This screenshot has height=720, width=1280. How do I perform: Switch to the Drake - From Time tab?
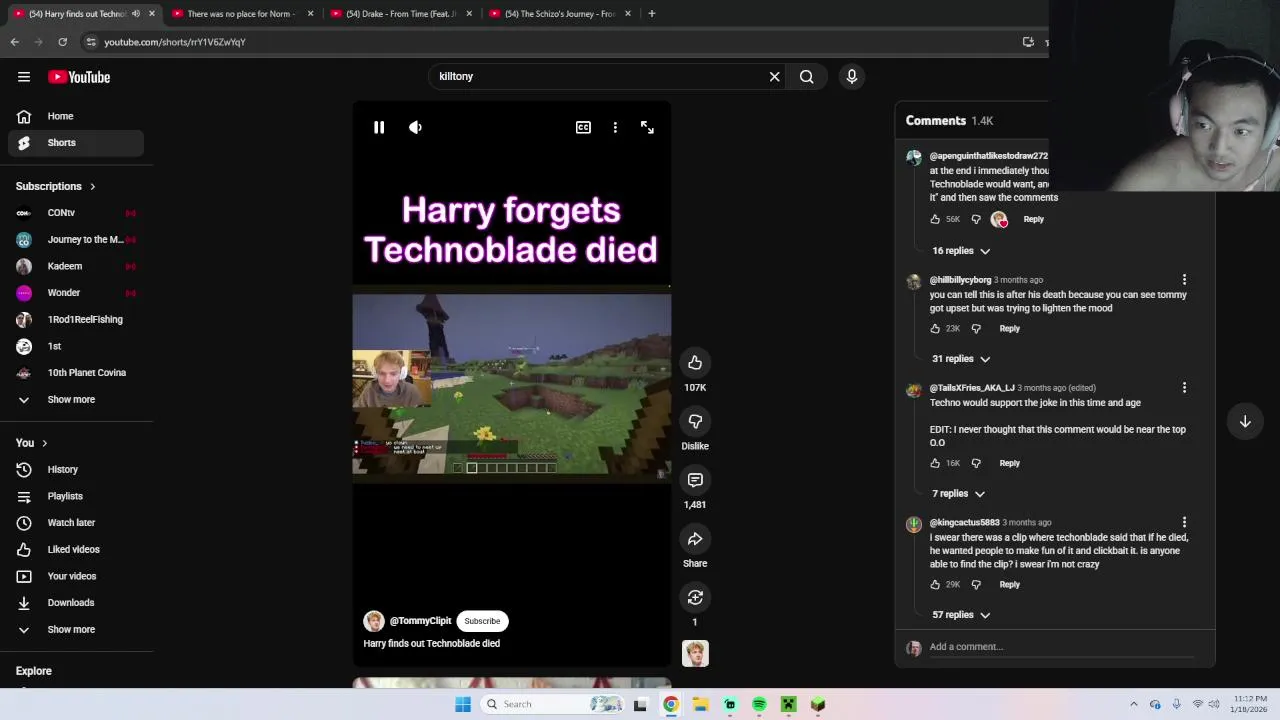(400, 14)
